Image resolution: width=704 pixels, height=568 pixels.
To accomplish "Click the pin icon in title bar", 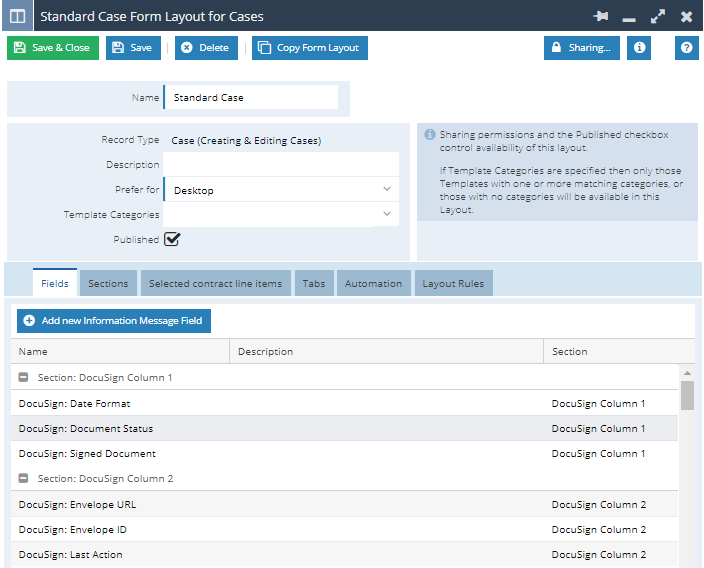I will tap(600, 17).
